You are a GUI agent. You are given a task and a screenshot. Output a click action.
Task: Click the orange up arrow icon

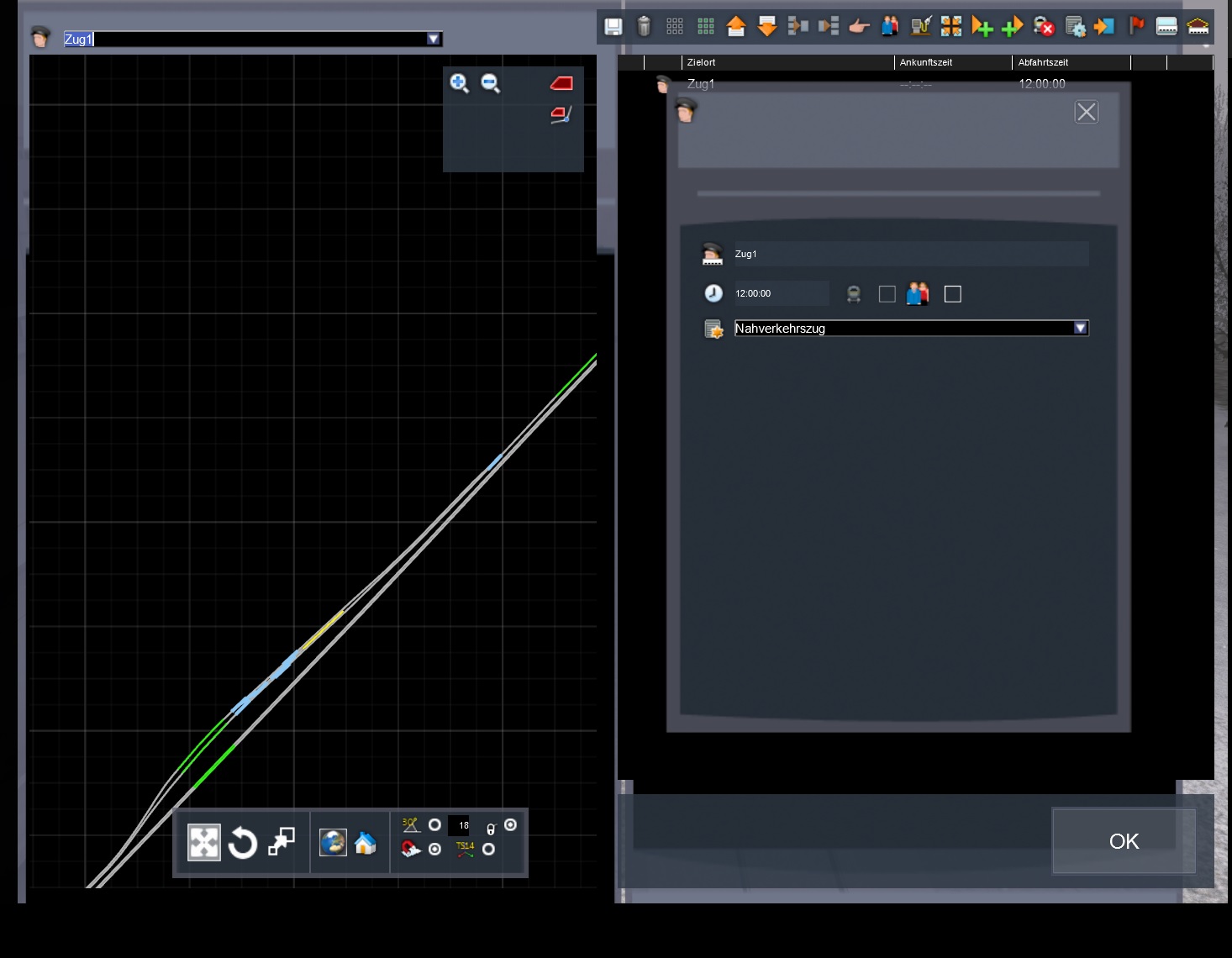click(x=736, y=27)
